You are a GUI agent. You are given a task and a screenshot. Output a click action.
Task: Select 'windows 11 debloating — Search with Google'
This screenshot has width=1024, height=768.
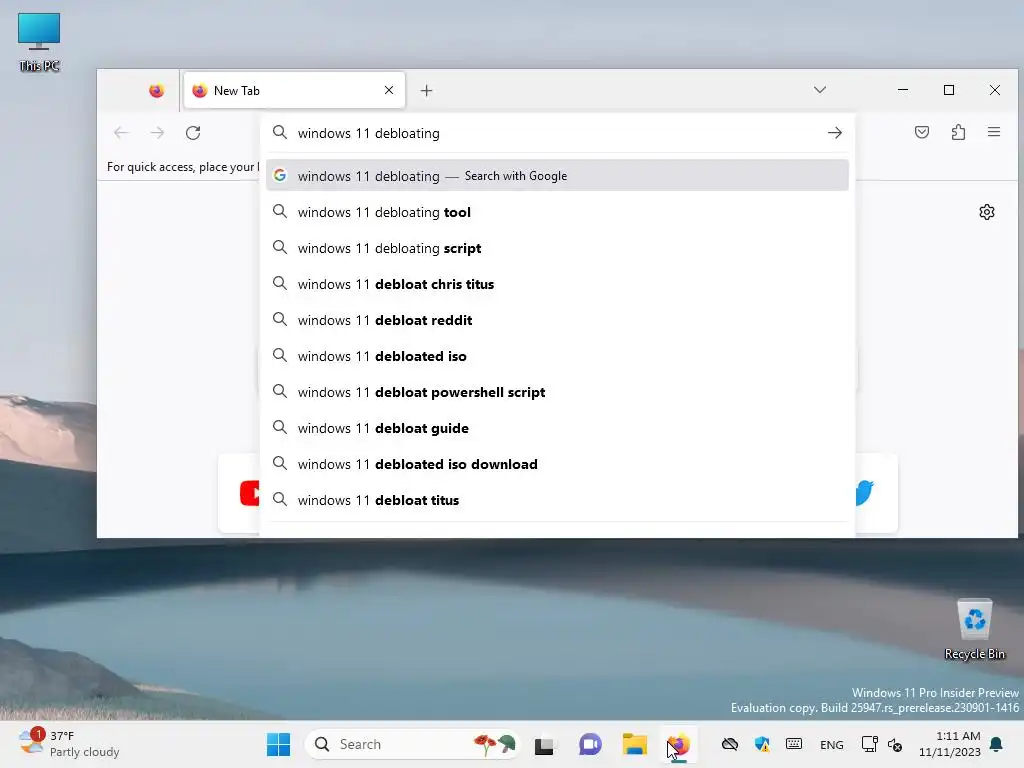[557, 176]
